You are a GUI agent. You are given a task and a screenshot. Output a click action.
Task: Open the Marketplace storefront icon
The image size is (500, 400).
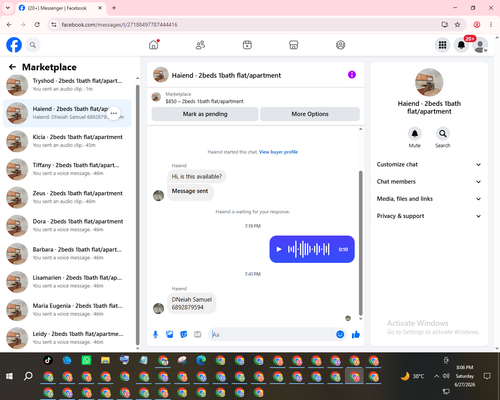pyautogui.click(x=294, y=45)
